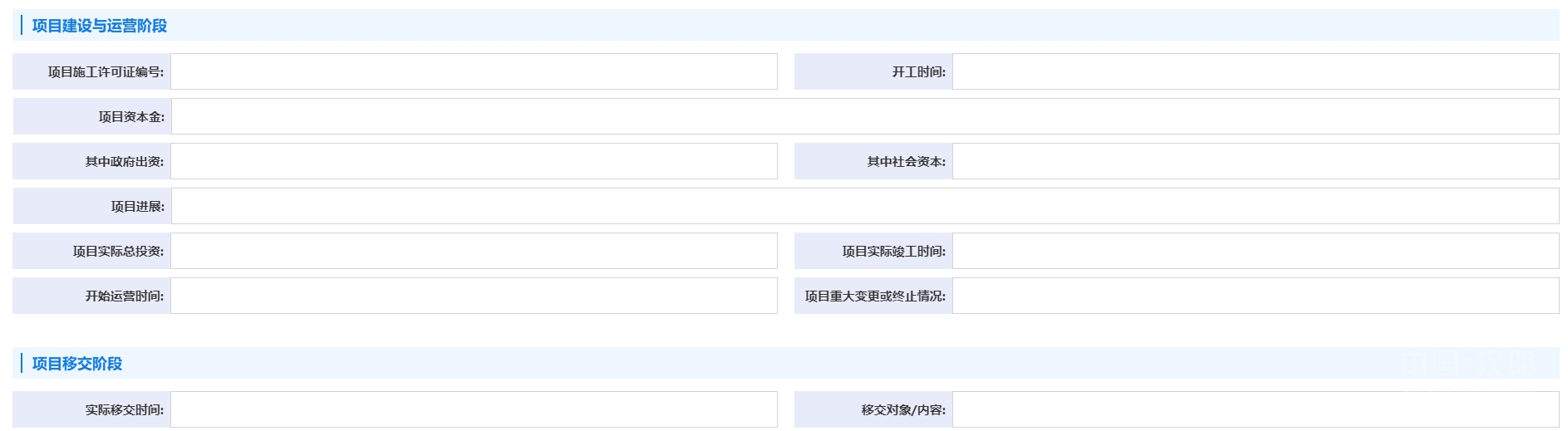
Task: Click the 其中政府出资 input field
Action: click(474, 161)
